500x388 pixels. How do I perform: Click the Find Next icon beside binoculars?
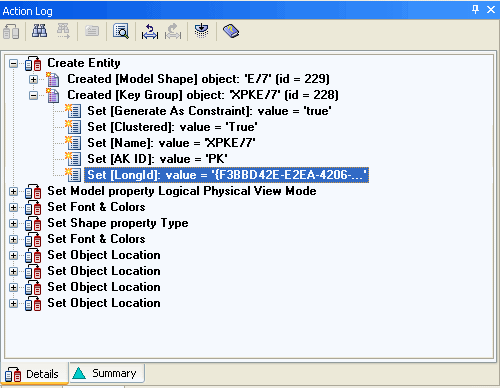63,31
